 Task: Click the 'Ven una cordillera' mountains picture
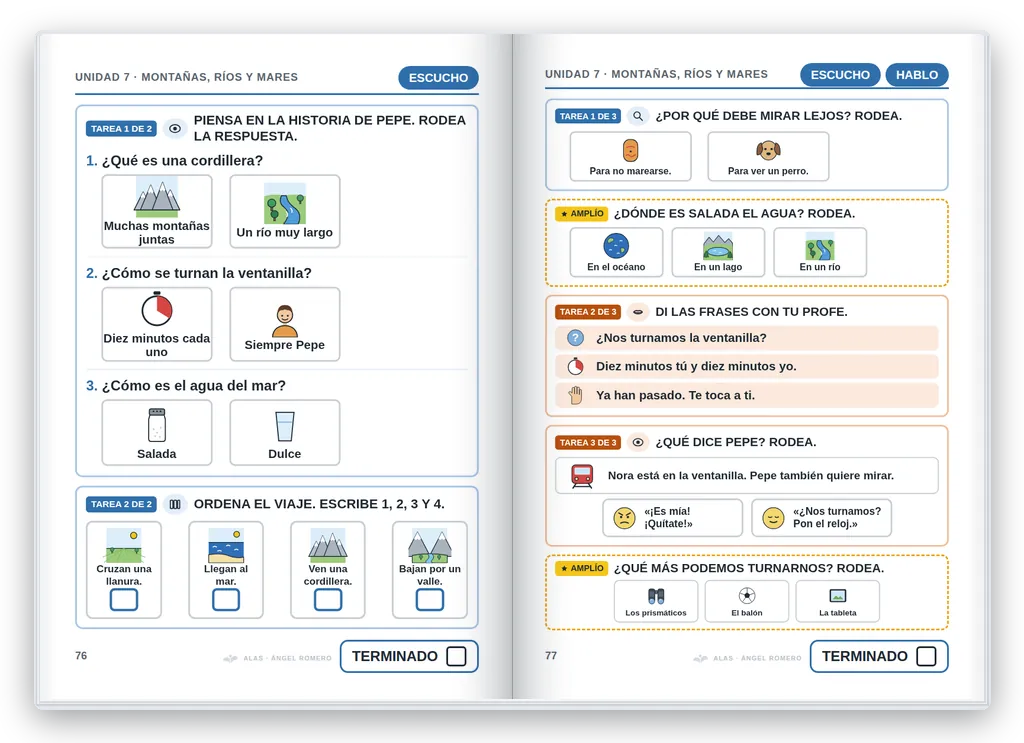coord(328,546)
